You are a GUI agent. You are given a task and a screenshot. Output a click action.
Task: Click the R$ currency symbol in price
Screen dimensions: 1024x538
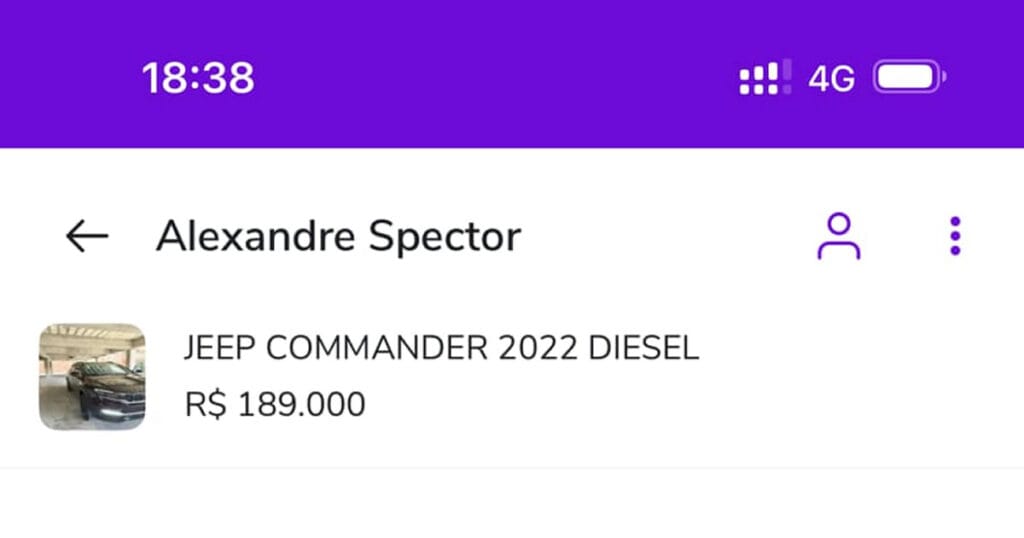click(x=206, y=405)
